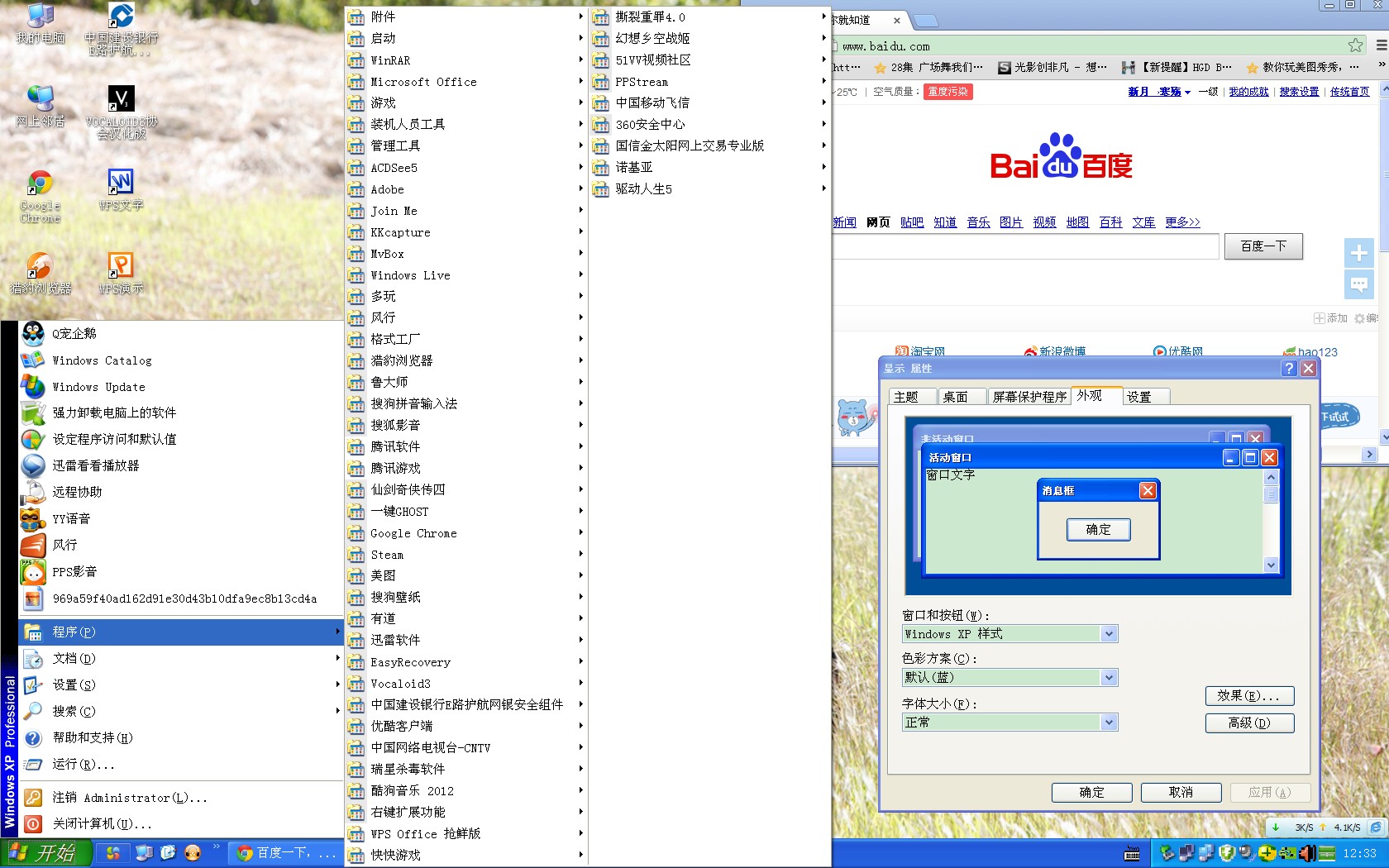Image resolution: width=1389 pixels, height=868 pixels.
Task: Open the 运行 run dialog entry
Action: [x=180, y=764]
